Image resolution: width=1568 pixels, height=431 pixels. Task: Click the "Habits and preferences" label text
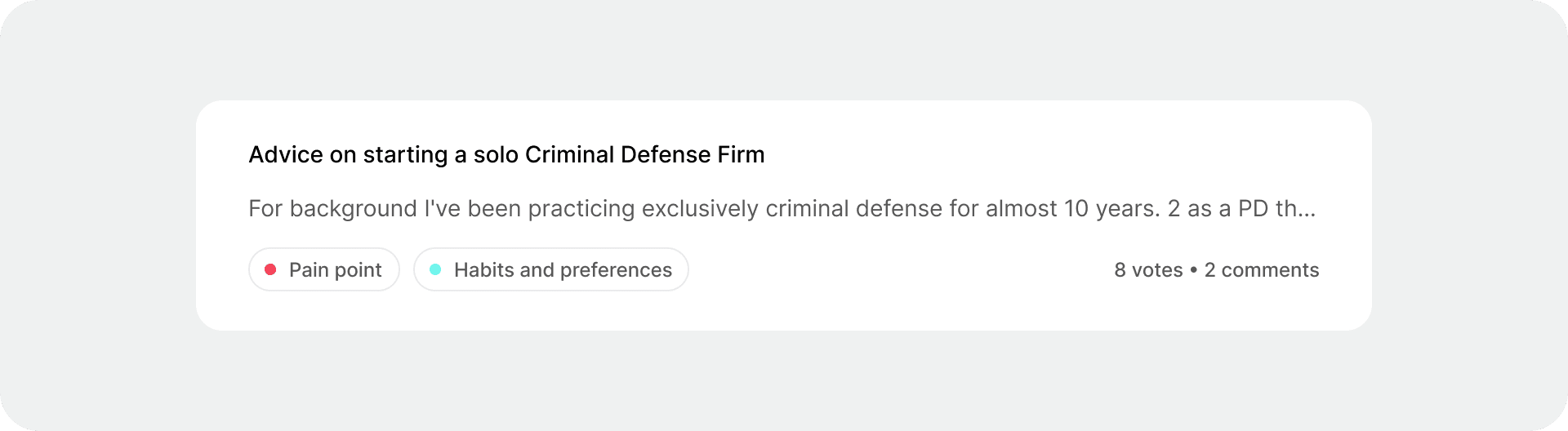pyautogui.click(x=563, y=270)
